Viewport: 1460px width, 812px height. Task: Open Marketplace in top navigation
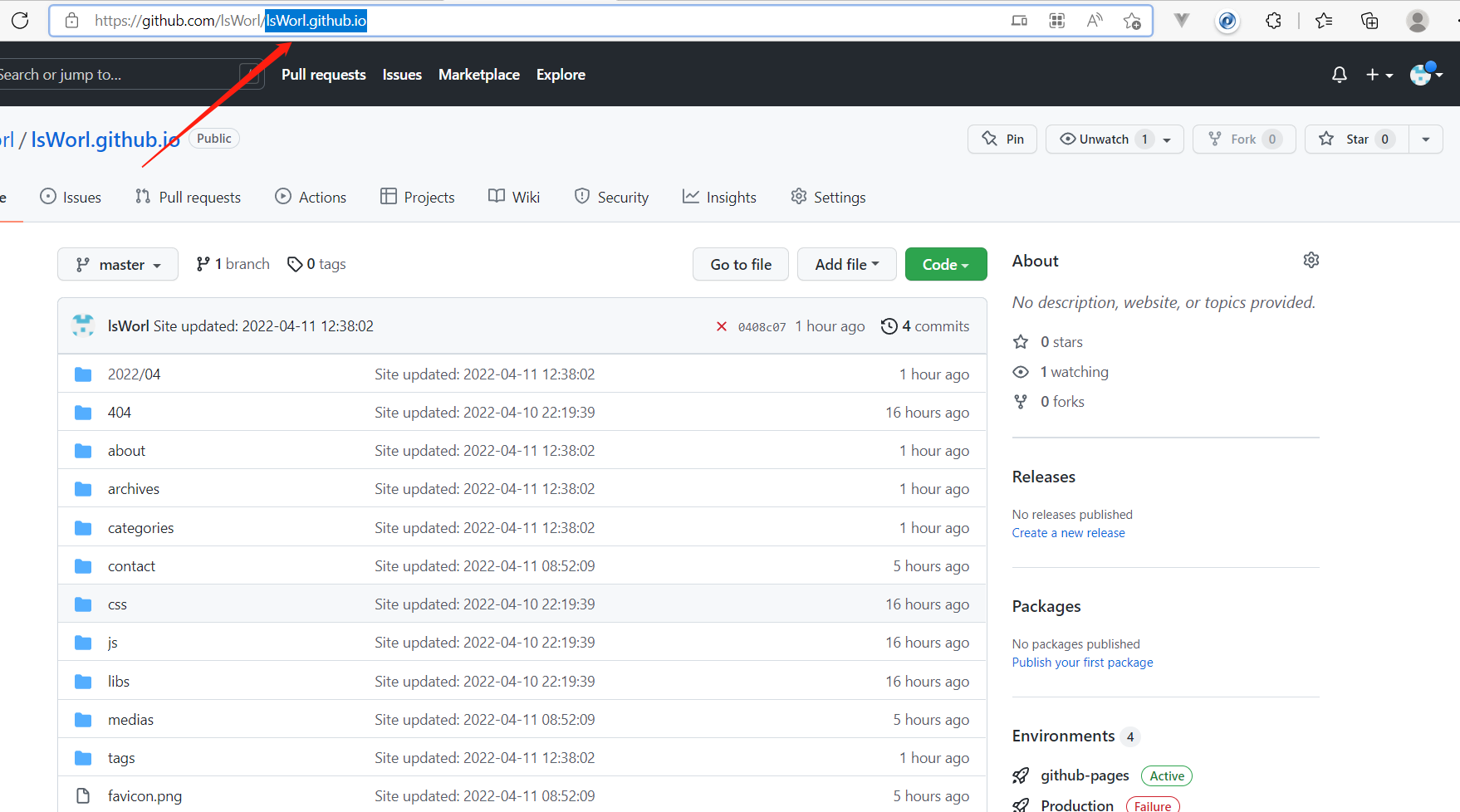[479, 75]
